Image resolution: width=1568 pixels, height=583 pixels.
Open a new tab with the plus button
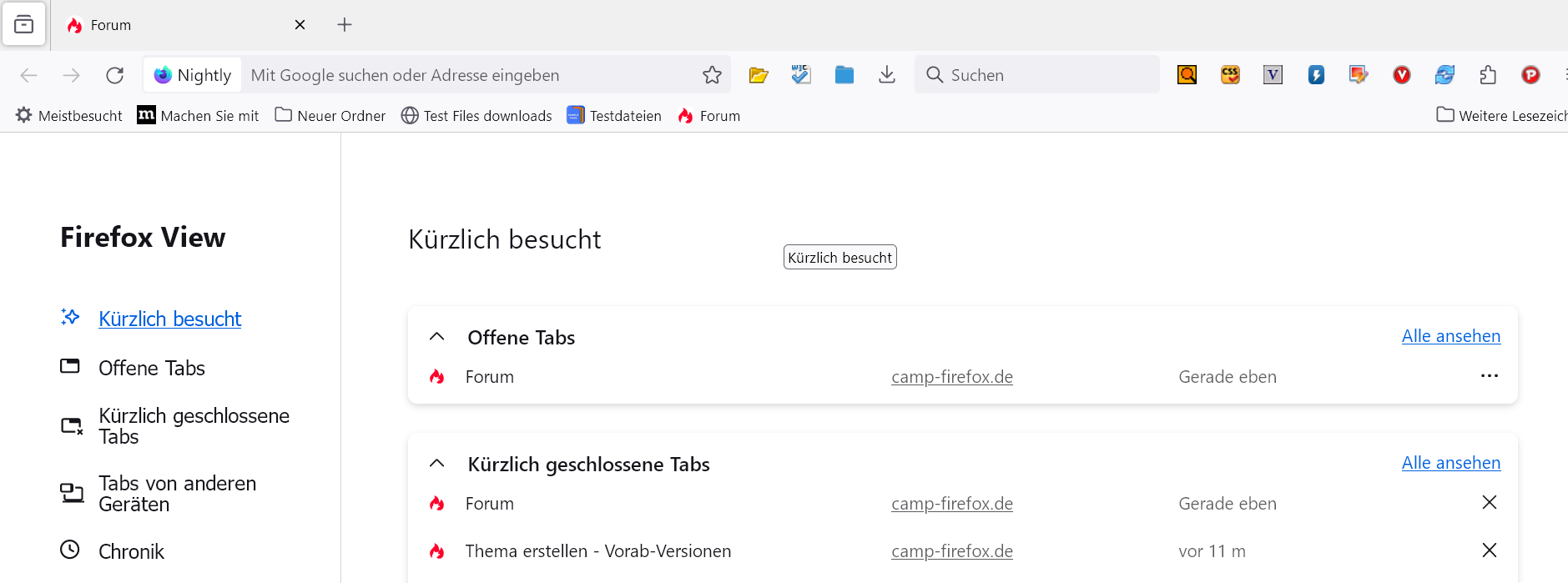click(345, 25)
